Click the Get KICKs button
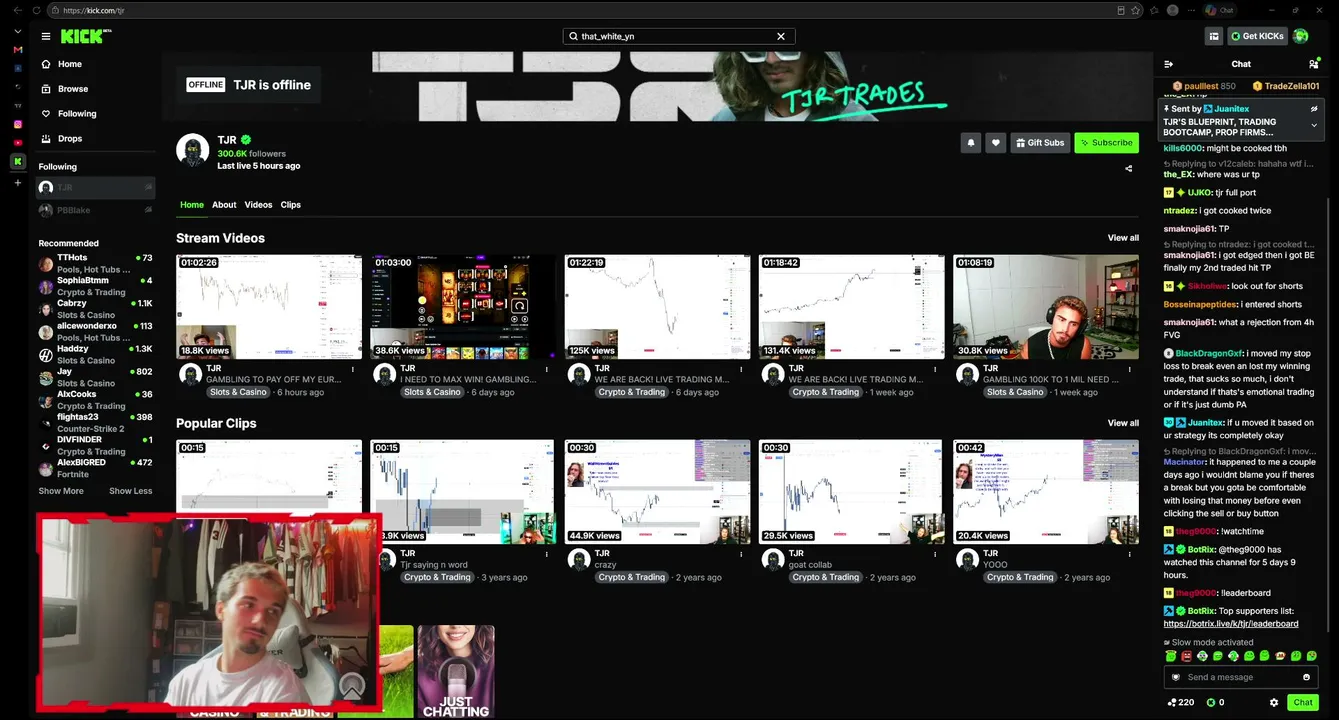 point(1257,36)
